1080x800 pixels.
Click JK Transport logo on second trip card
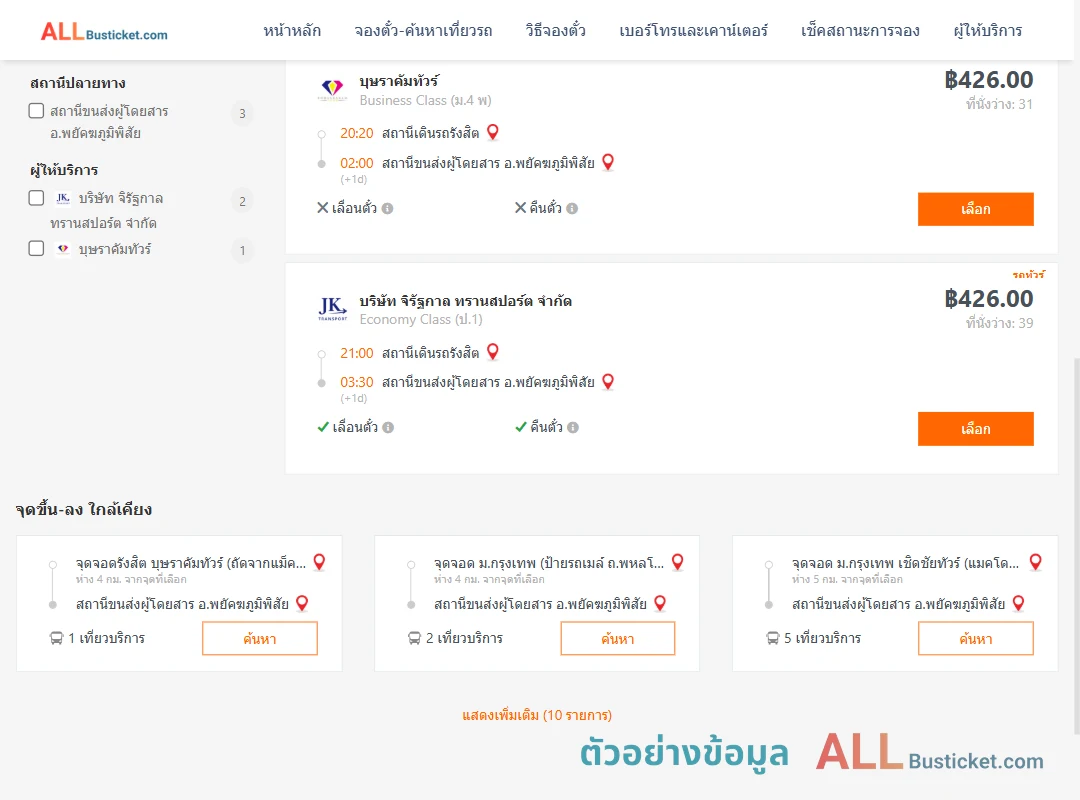pos(332,309)
